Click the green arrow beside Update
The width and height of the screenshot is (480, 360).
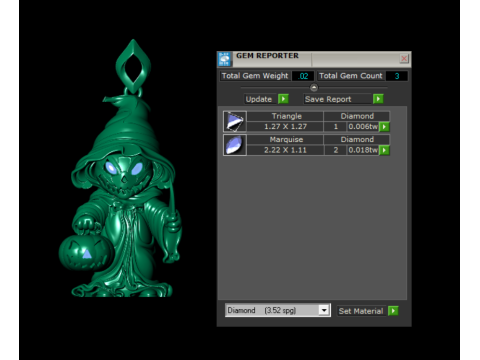pyautogui.click(x=283, y=99)
